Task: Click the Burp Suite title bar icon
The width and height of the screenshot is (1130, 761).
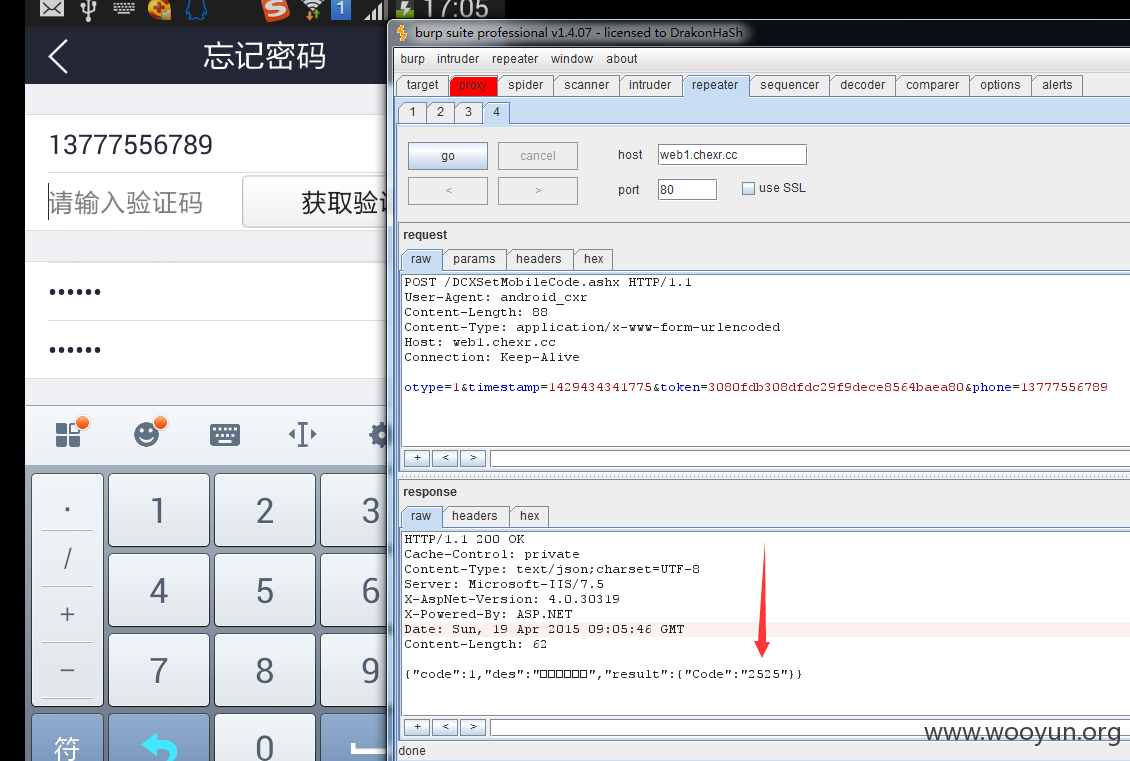Action: [x=403, y=33]
